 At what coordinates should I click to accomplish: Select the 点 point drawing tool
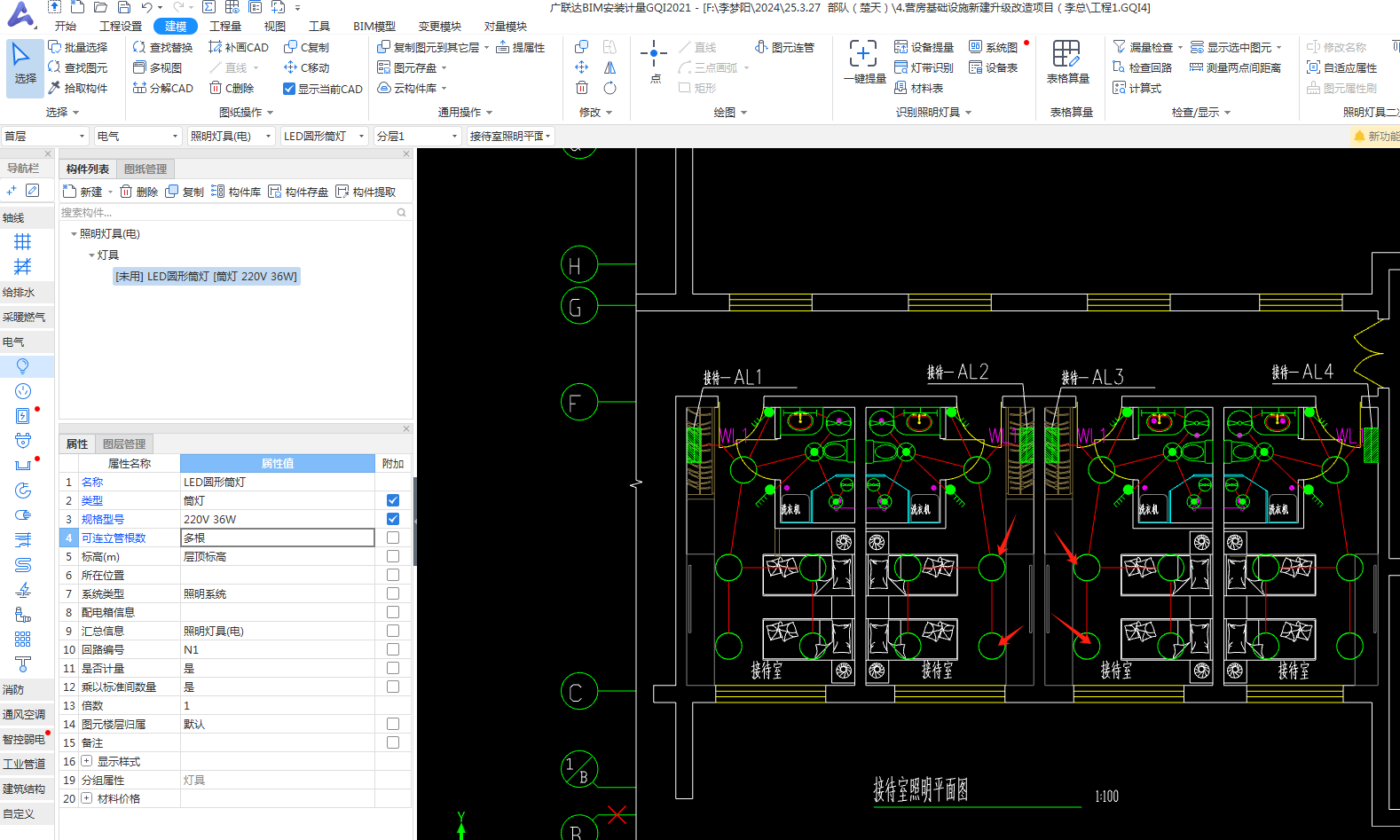coord(654,61)
